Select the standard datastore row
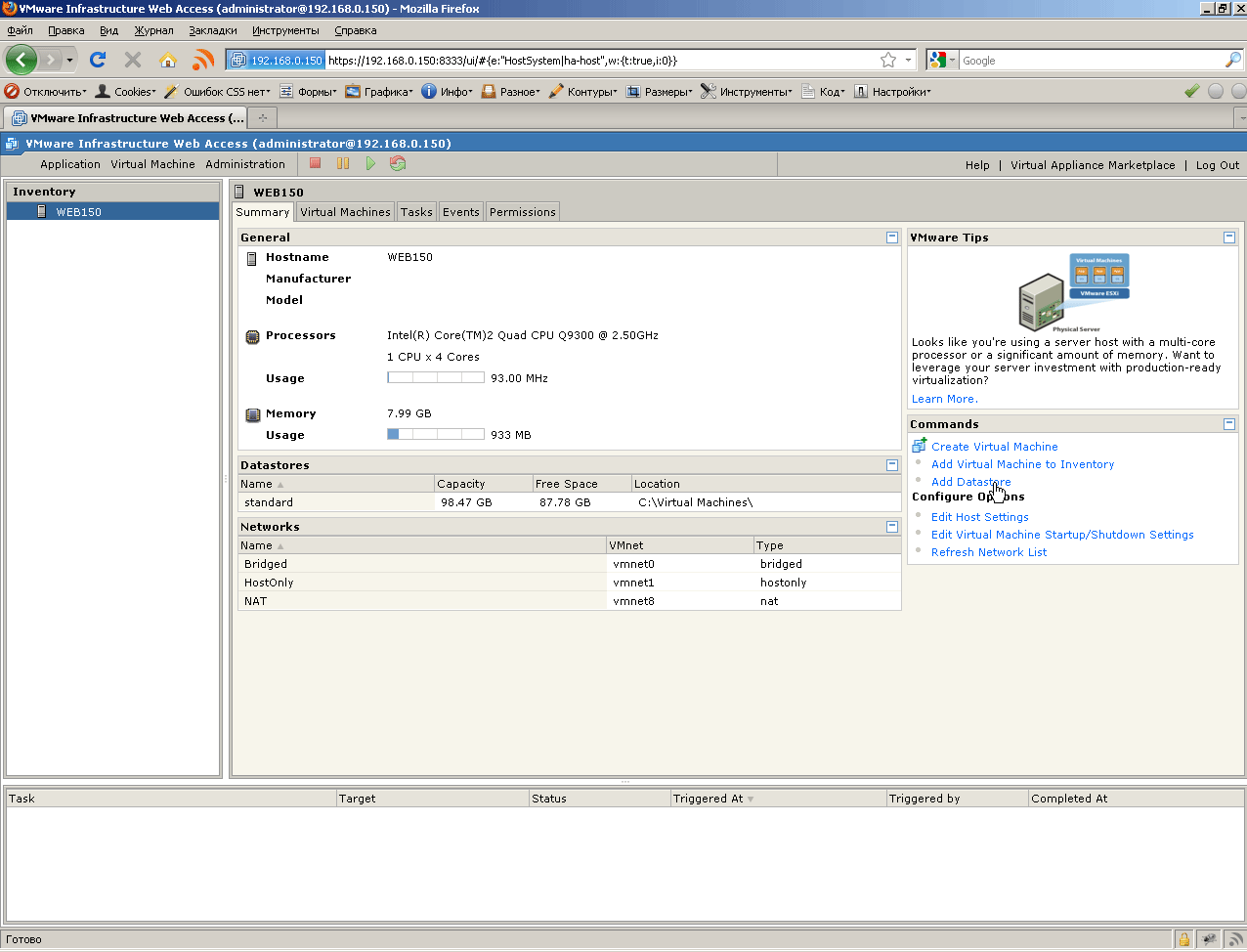The image size is (1247, 952). click(x=570, y=502)
